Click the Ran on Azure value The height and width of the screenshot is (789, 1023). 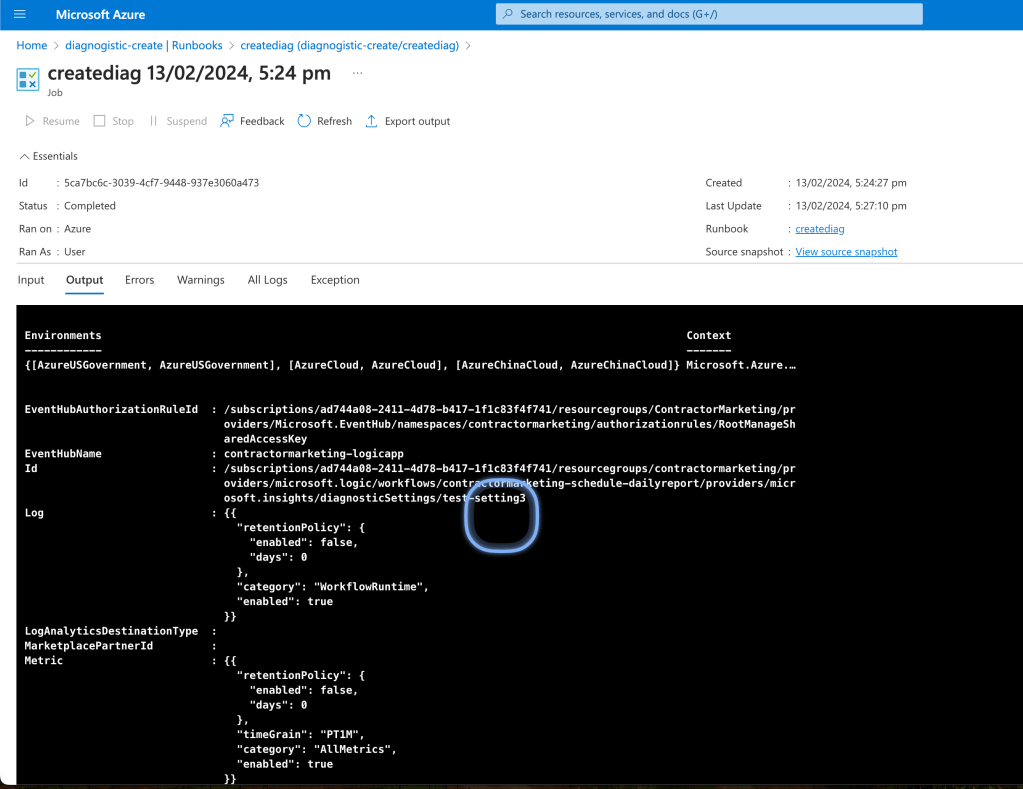click(x=78, y=228)
